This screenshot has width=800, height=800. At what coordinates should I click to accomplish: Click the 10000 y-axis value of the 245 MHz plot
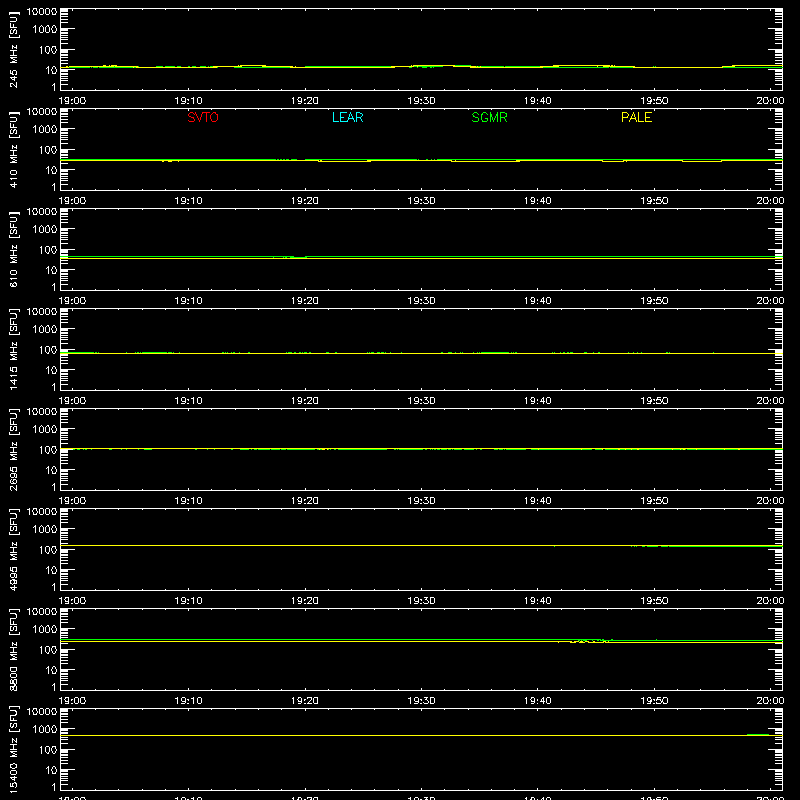click(42, 12)
